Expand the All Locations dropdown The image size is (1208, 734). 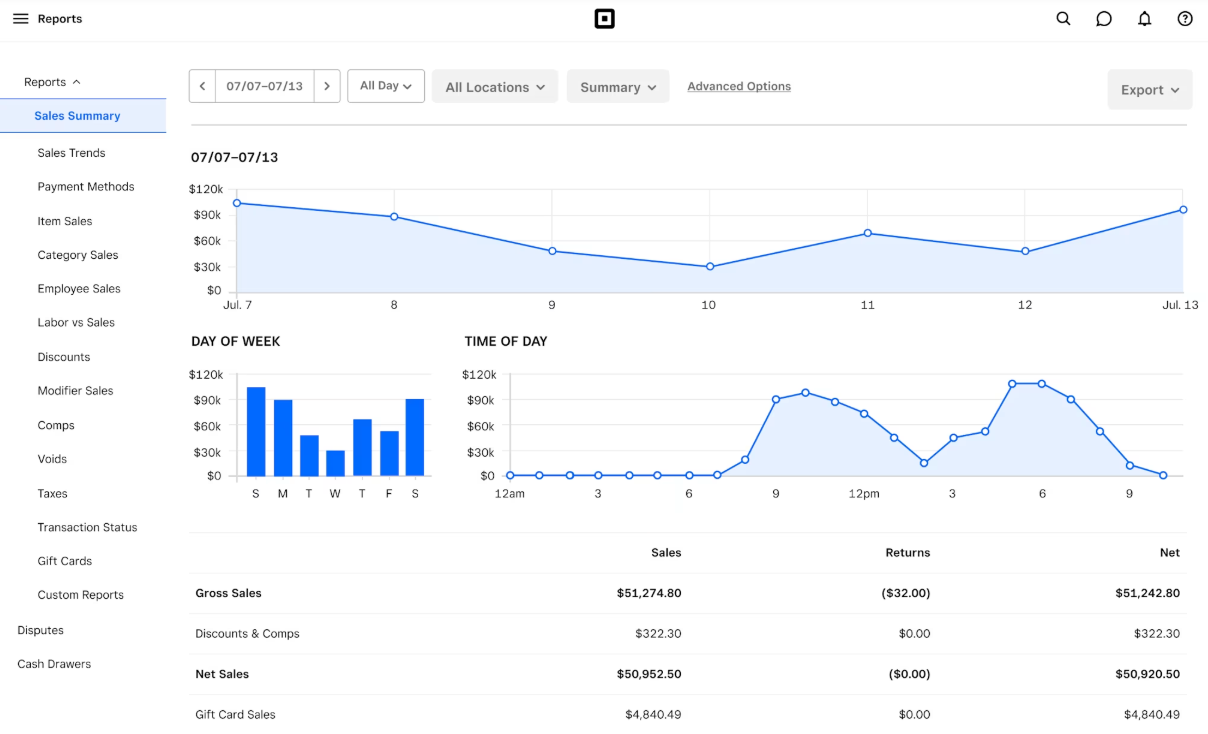point(495,87)
